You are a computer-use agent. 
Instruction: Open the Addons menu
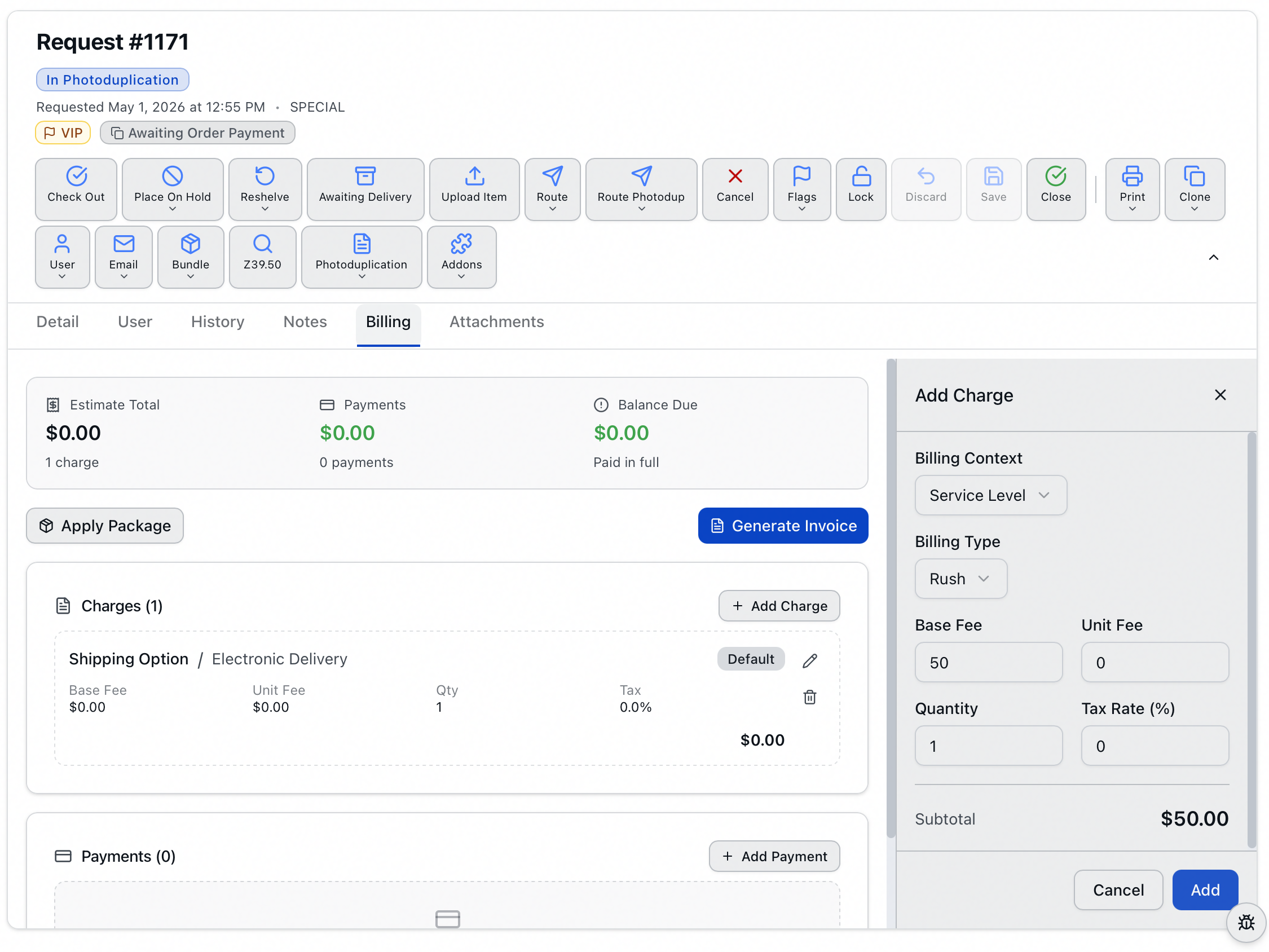[461, 257]
